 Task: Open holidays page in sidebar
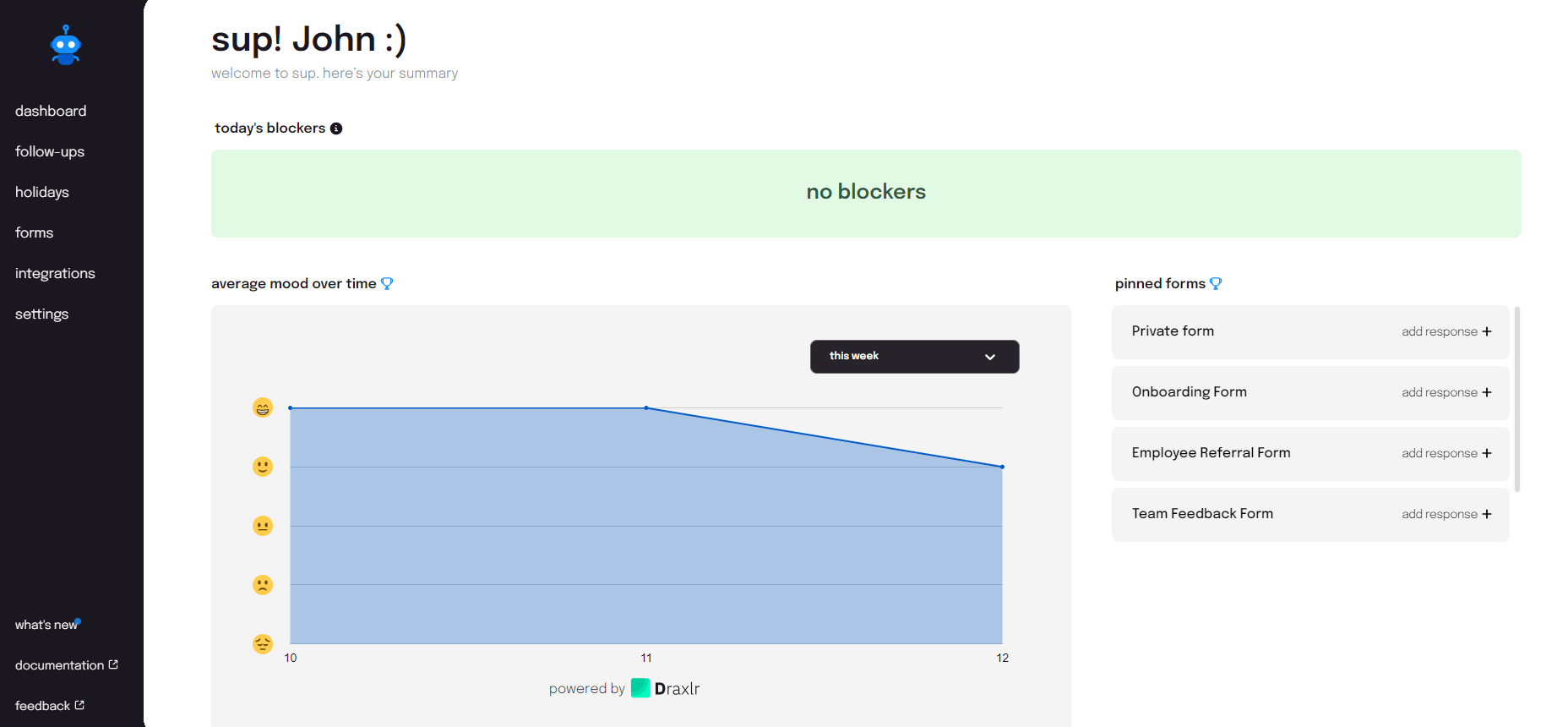point(42,192)
